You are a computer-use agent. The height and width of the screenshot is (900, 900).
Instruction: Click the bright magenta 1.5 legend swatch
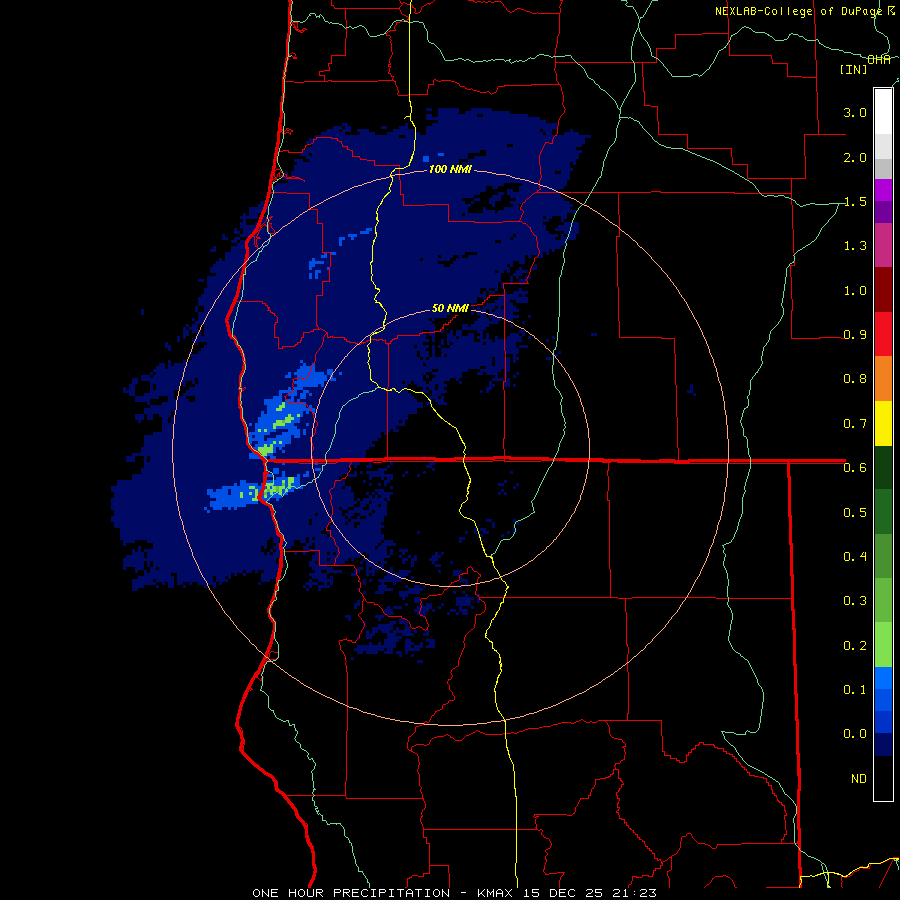tap(883, 190)
